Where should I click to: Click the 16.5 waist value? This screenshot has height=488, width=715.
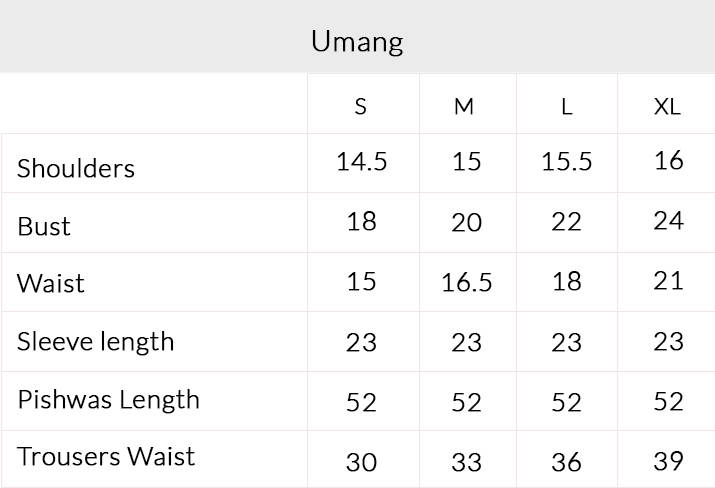click(466, 283)
